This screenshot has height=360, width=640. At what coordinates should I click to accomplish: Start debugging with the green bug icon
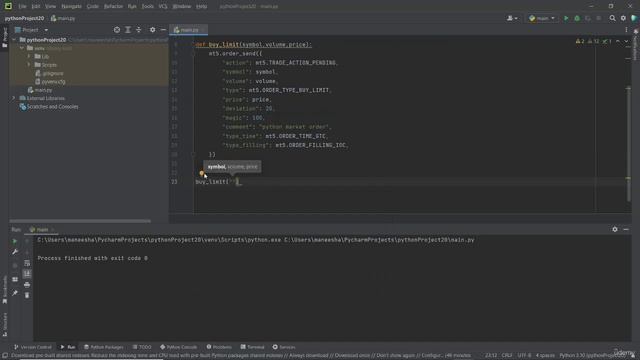(577, 18)
